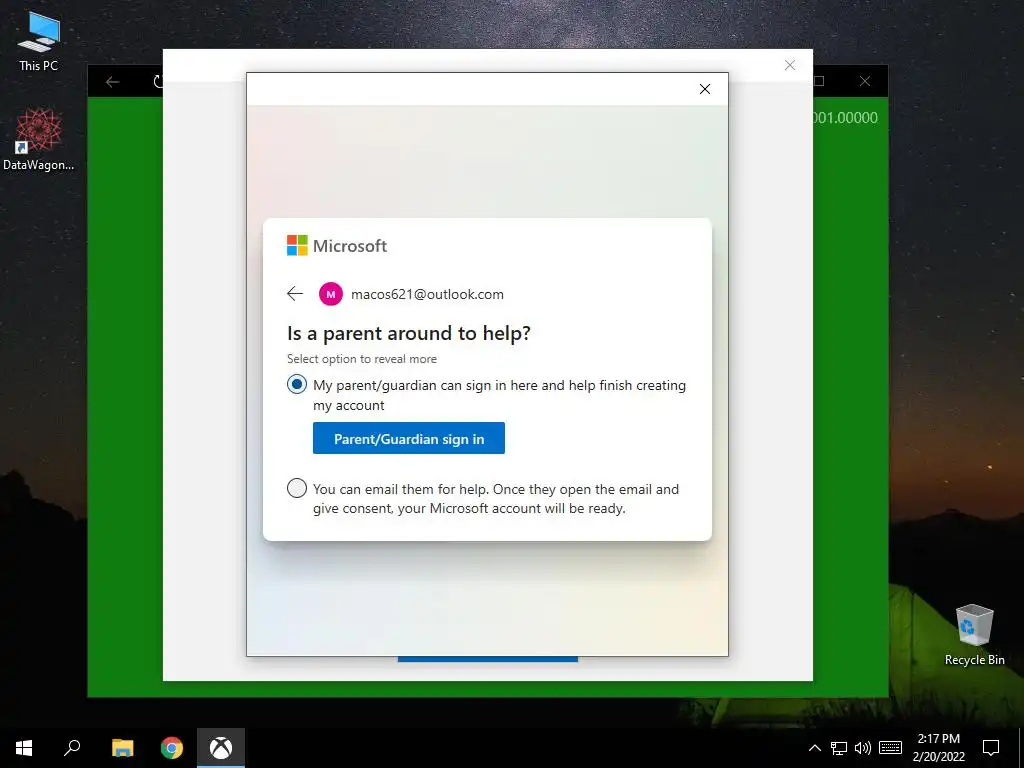Open the Recycle Bin
This screenshot has width=1024, height=768.
974,635
